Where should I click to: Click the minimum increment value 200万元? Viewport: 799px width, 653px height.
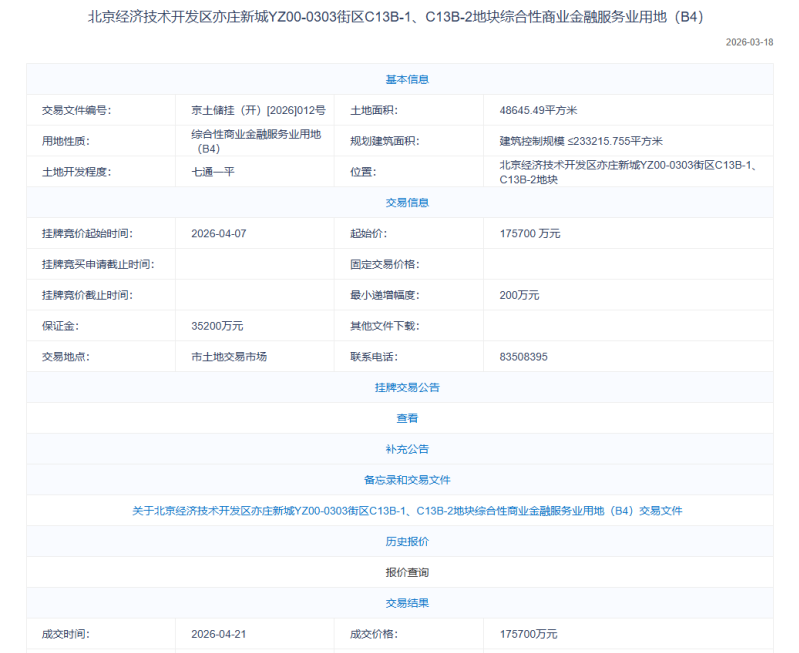click(519, 295)
